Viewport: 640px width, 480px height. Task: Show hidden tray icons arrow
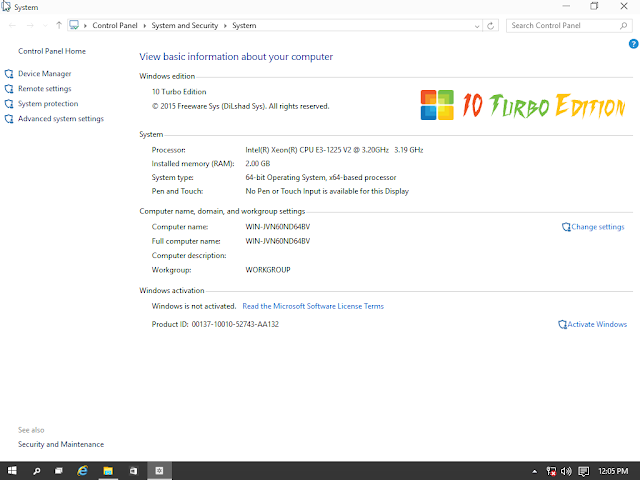coord(534,471)
